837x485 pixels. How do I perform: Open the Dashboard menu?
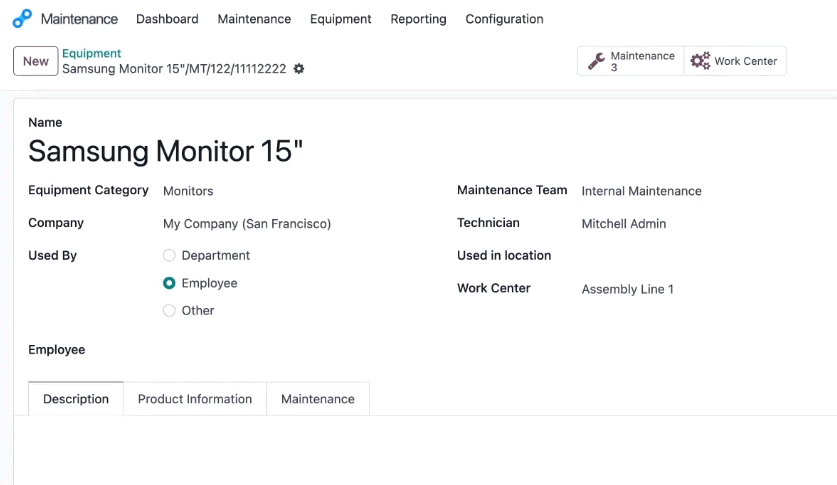click(167, 19)
